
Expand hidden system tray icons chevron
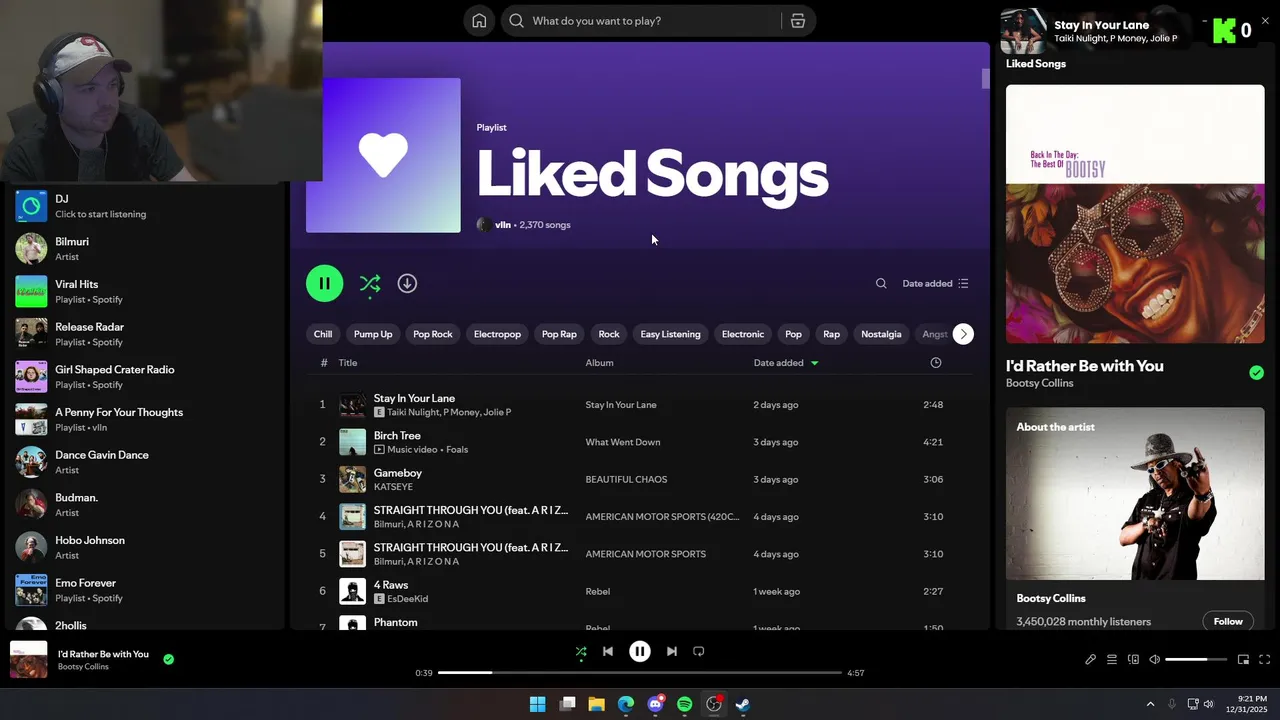pyautogui.click(x=1150, y=704)
